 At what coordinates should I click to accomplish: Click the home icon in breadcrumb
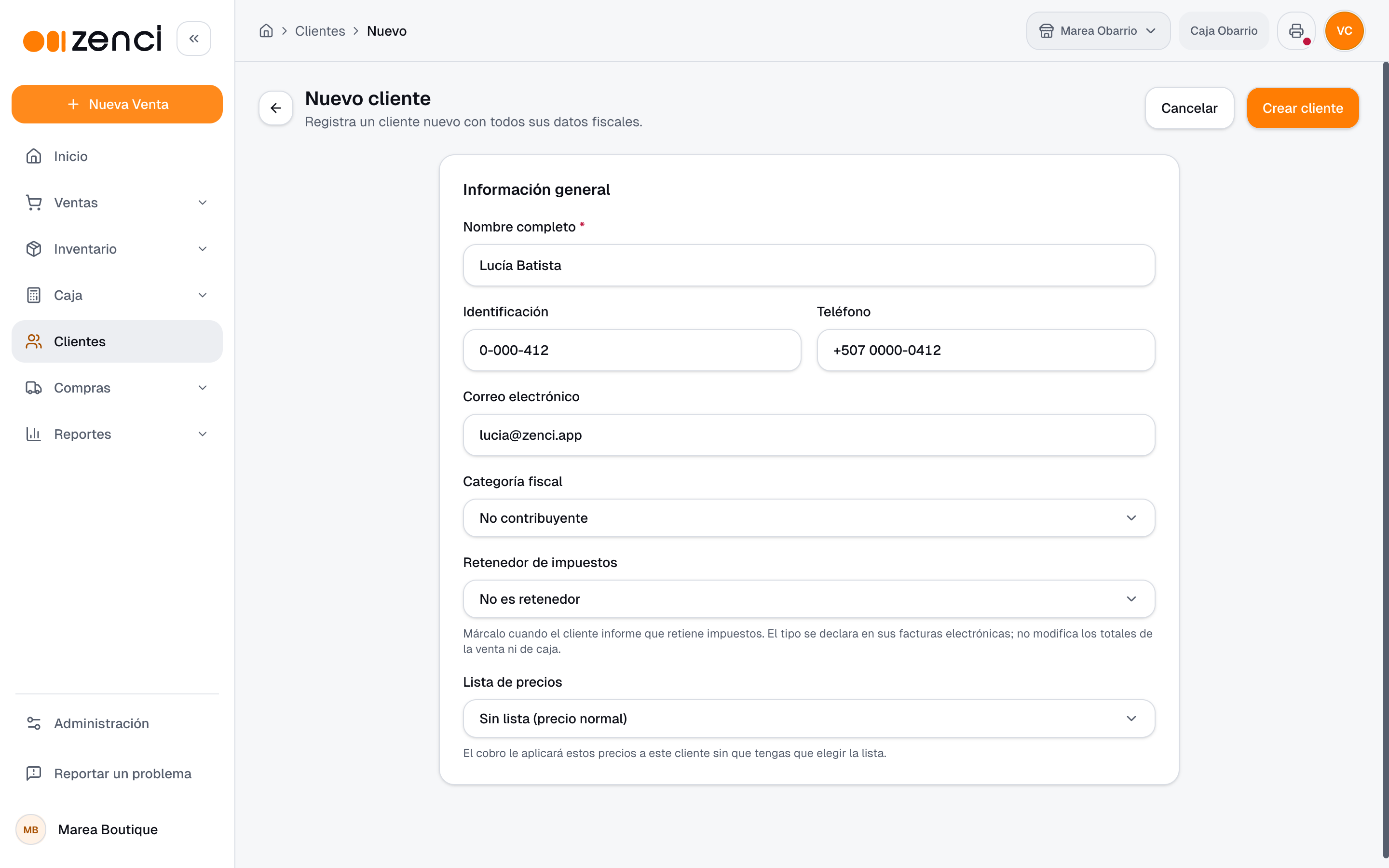coord(266,31)
